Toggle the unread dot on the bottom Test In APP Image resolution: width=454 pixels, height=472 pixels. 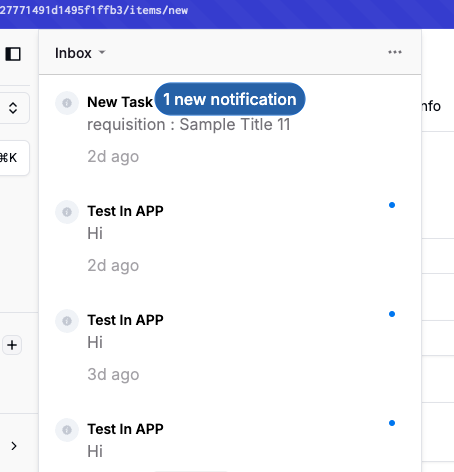(x=392, y=423)
